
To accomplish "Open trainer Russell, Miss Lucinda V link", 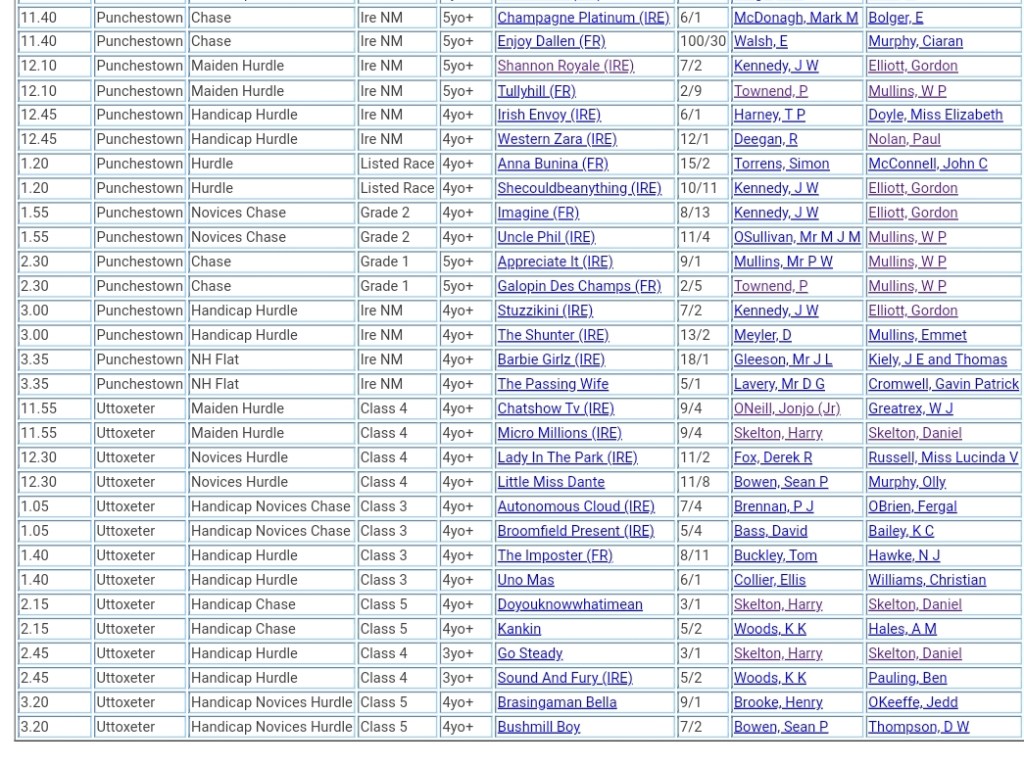I will tap(943, 457).
